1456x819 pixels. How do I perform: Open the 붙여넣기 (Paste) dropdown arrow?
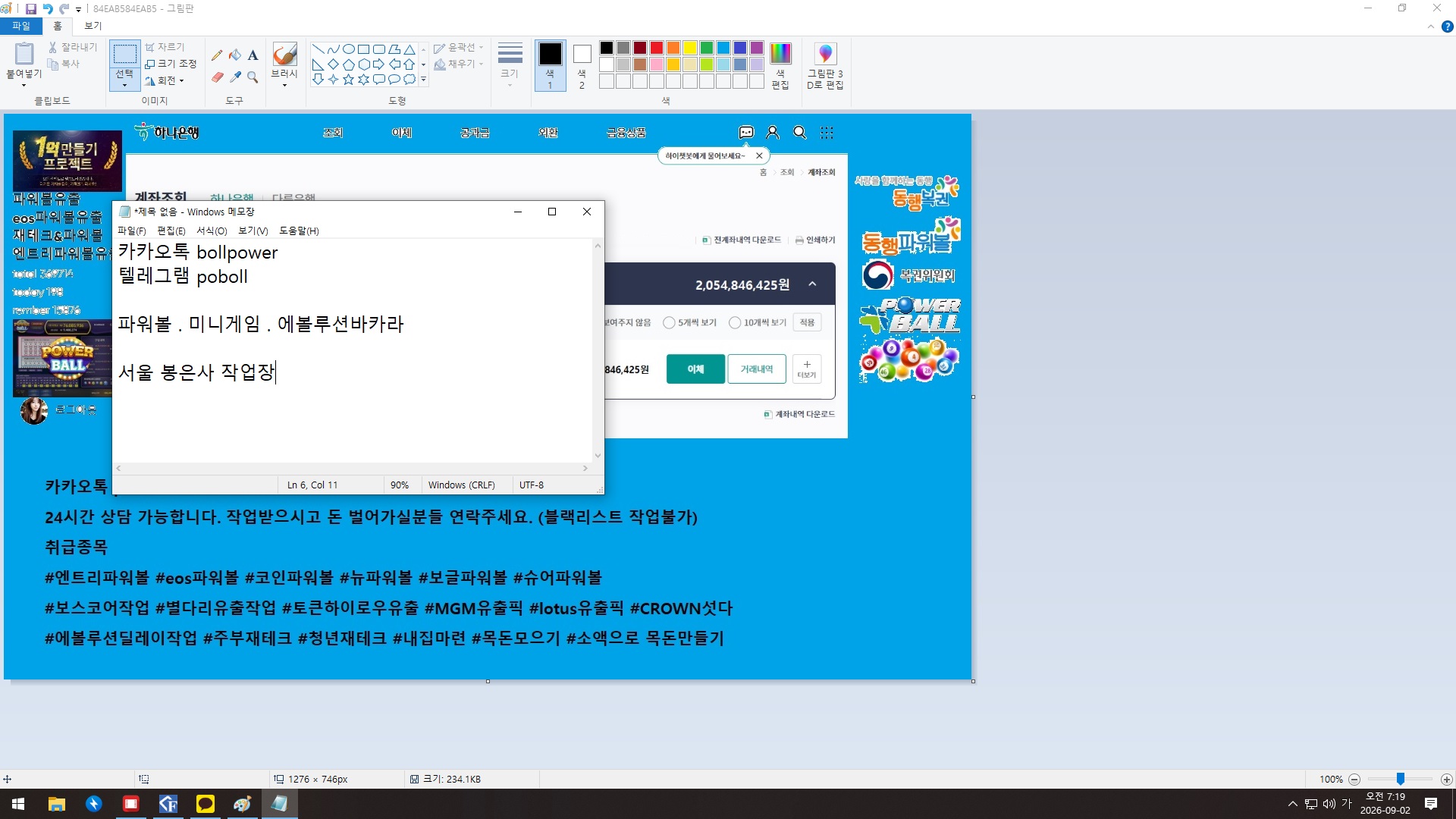click(x=24, y=85)
